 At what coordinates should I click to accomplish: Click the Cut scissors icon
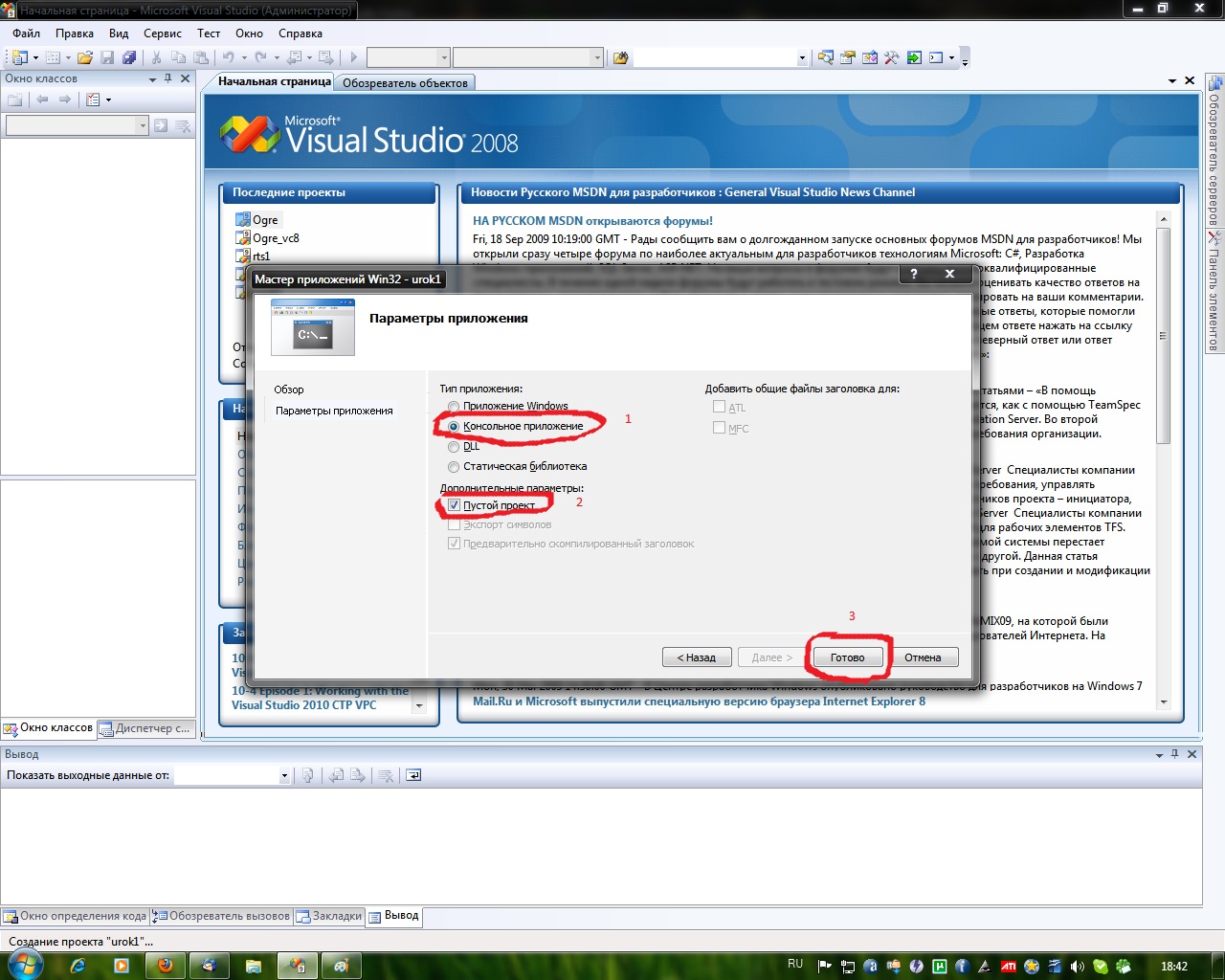pos(156,57)
